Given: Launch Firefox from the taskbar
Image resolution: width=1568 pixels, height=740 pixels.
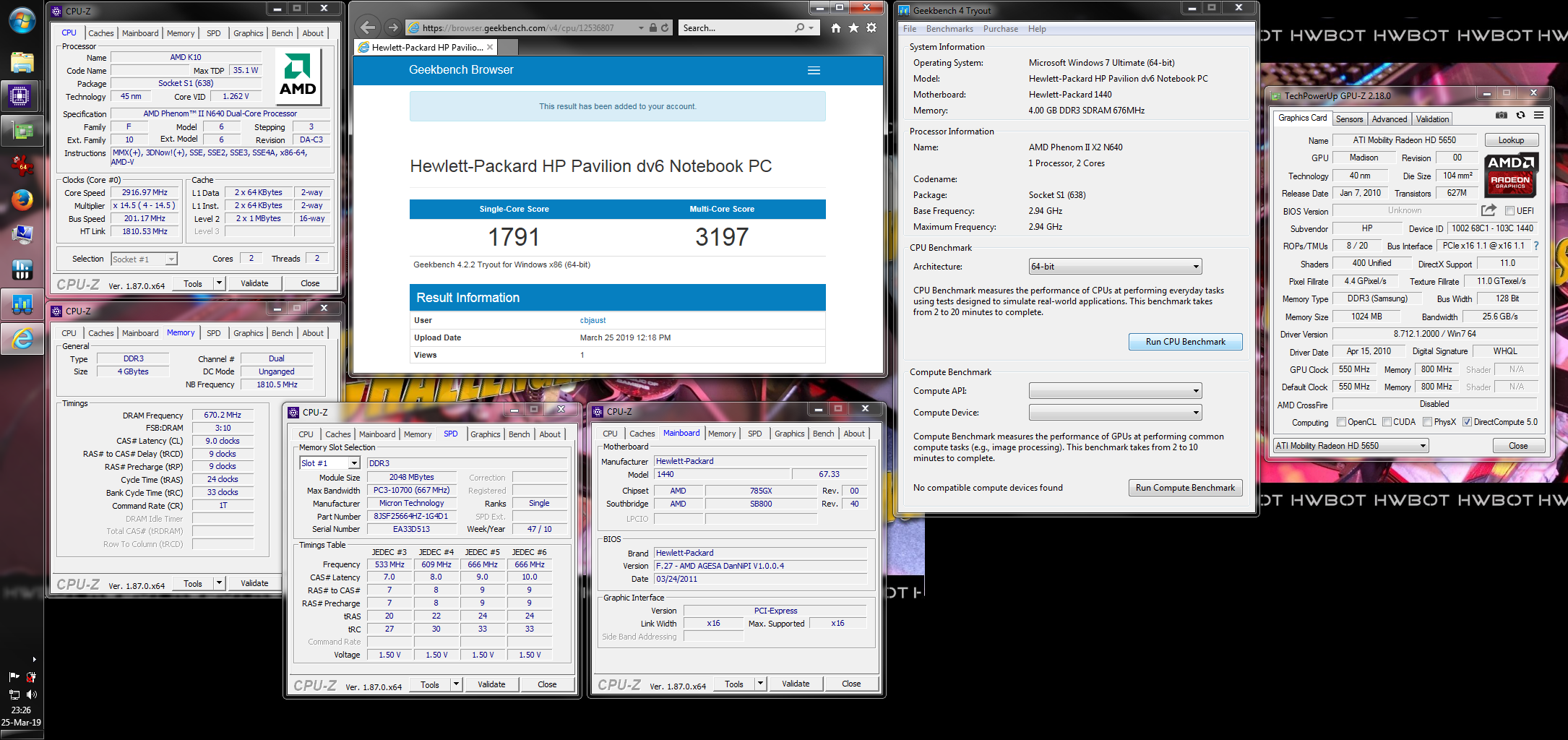Looking at the screenshot, I should tap(22, 199).
